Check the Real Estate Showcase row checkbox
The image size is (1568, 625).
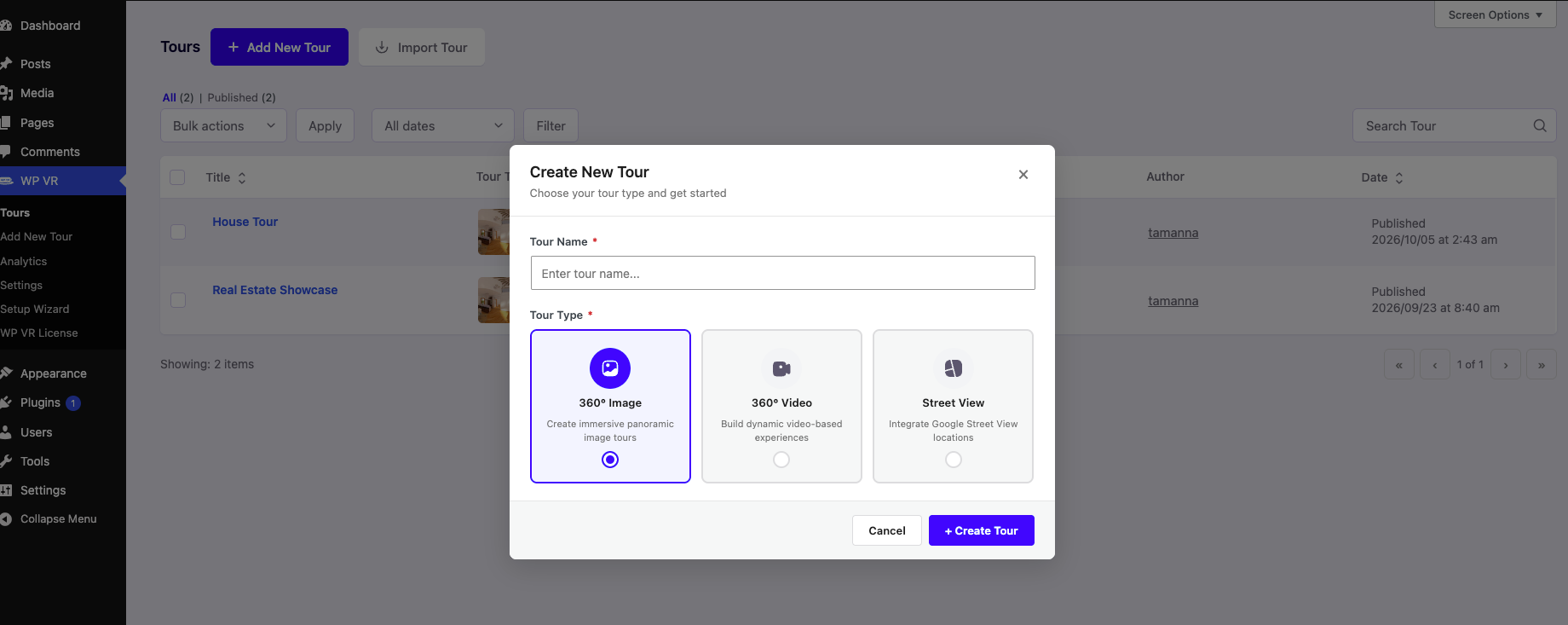pyautogui.click(x=178, y=300)
